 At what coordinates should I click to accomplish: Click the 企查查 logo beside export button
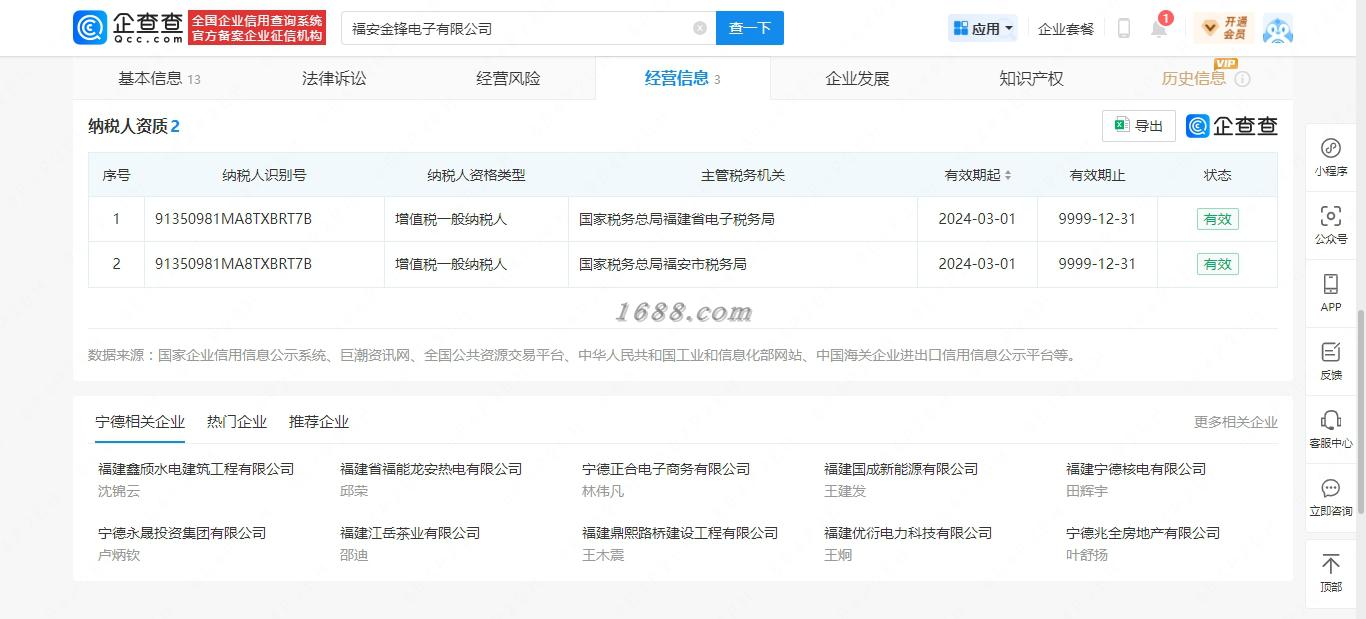click(1232, 126)
